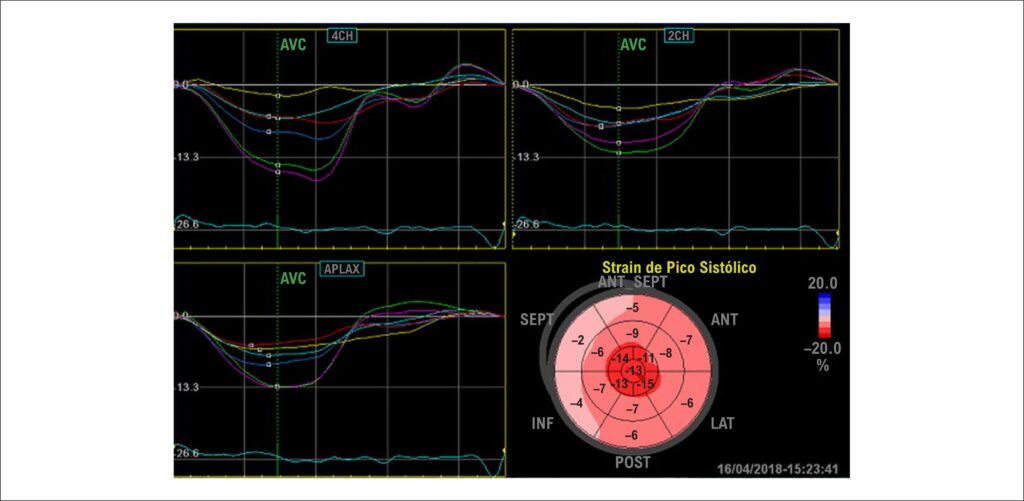
Task: Click the −13.3 axis label in the 2CH panel
Action: click(526, 157)
